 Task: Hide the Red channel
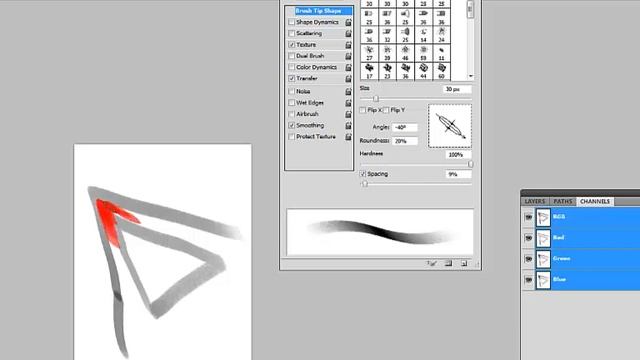click(x=529, y=238)
